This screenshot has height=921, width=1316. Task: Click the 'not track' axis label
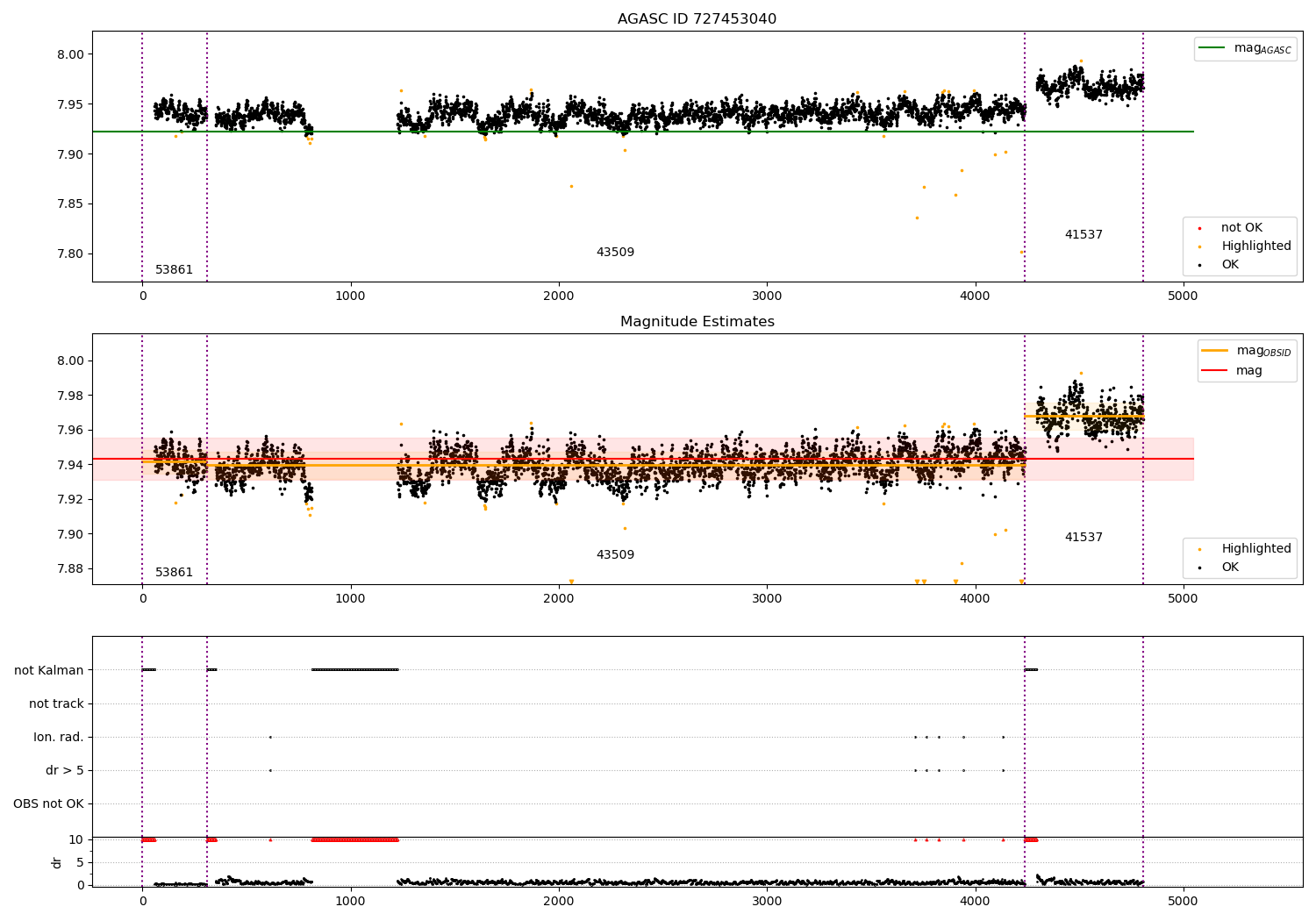tap(56, 703)
